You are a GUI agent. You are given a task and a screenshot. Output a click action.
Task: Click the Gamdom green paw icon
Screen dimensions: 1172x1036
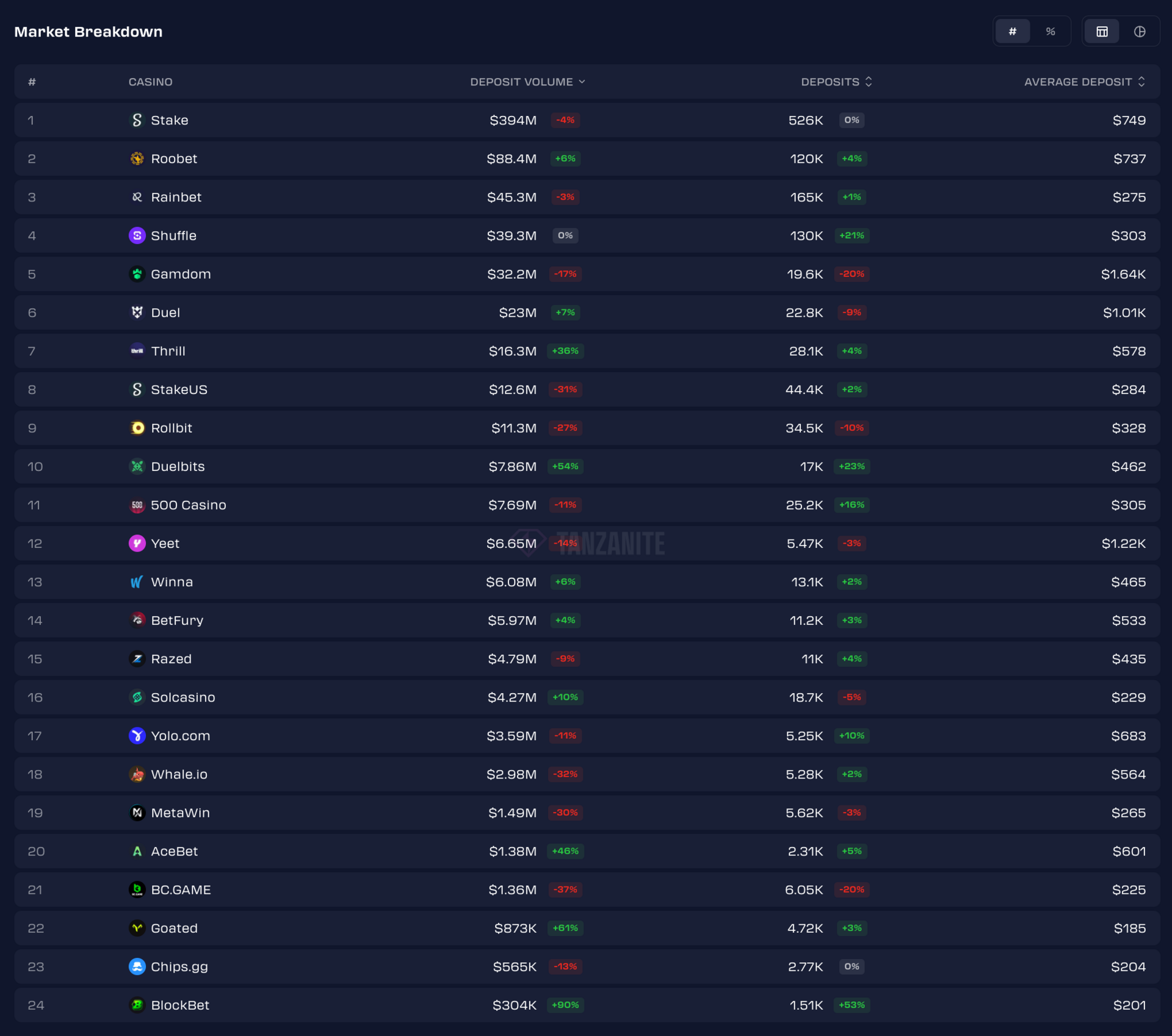(x=137, y=274)
